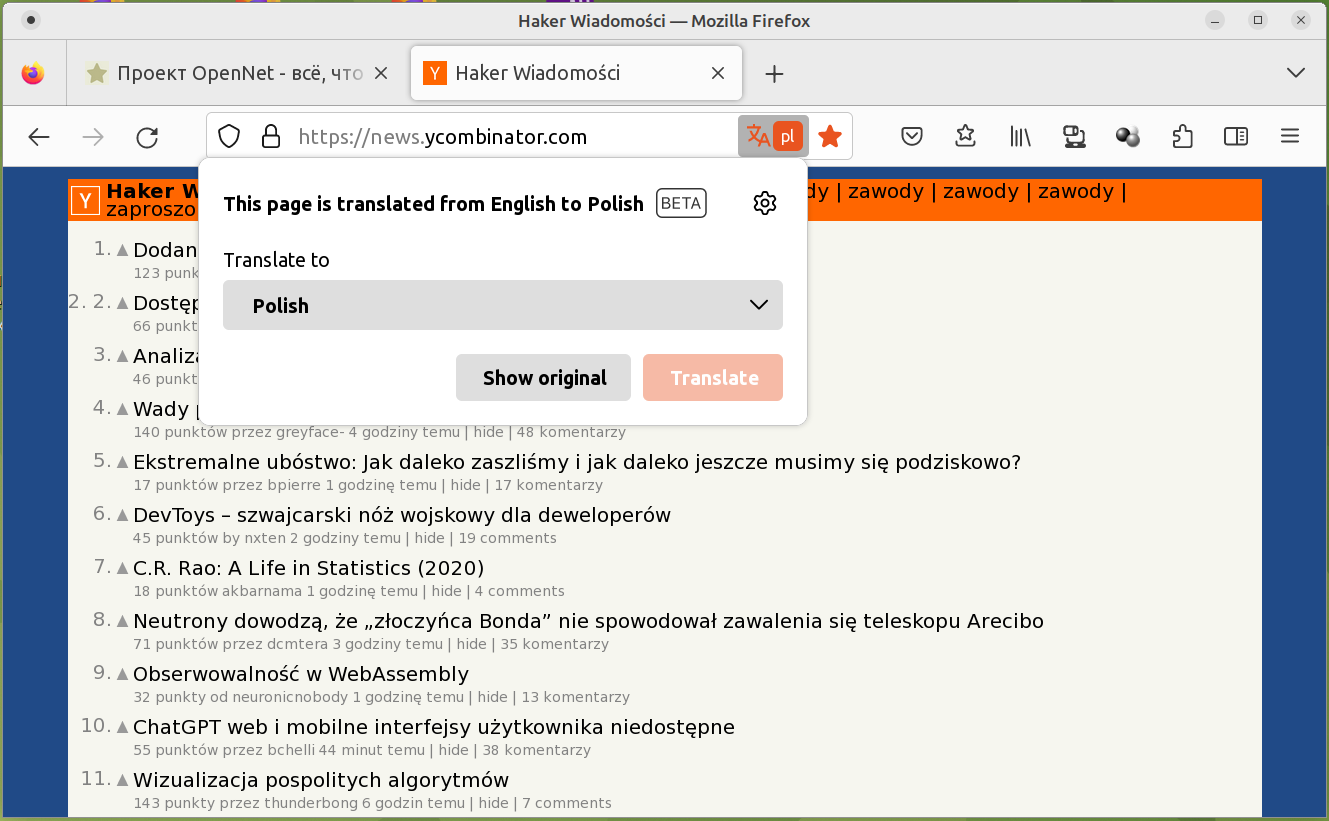Open the Polish language dropdown
Screen dimensions: 1329x821
pyautogui.click(x=502, y=305)
